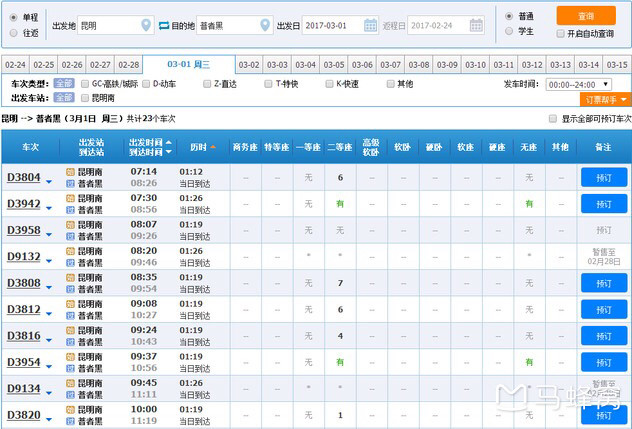Click location pin icon in 目的地 field
Viewport: 632px width, 429px height.
pos(264,25)
